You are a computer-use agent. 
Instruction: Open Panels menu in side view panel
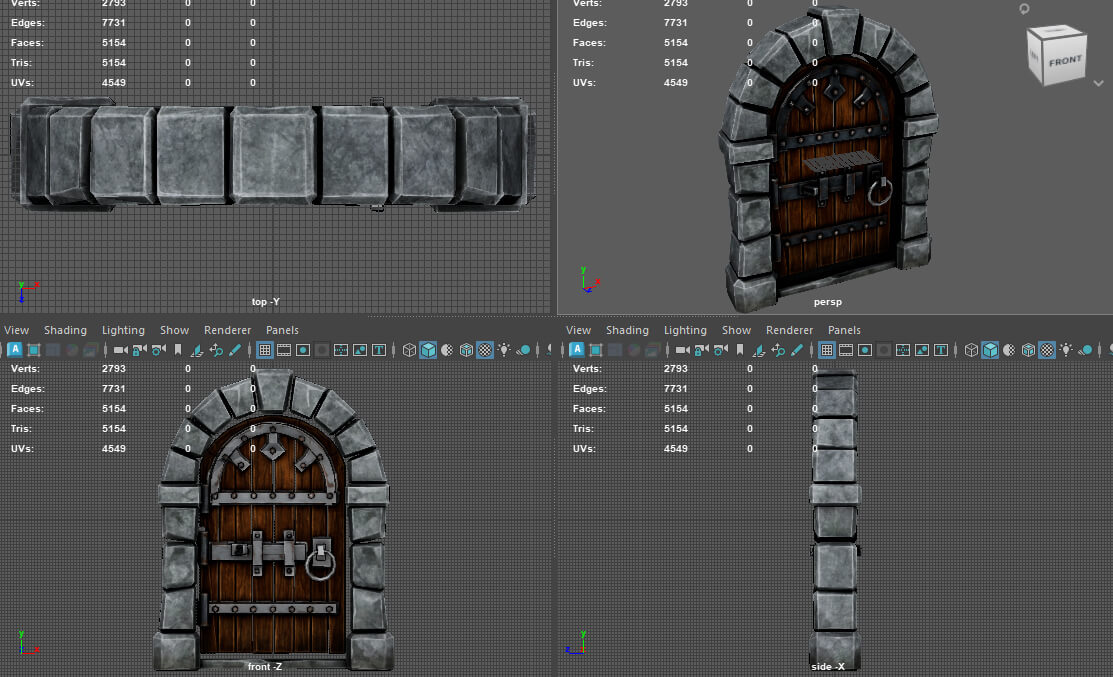[844, 330]
